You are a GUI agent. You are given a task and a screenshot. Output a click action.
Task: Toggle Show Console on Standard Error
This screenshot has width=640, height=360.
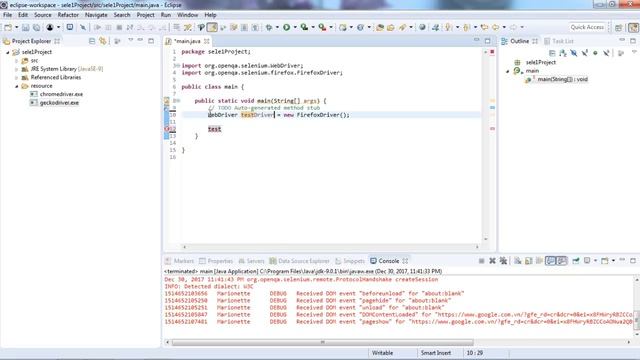562,261
